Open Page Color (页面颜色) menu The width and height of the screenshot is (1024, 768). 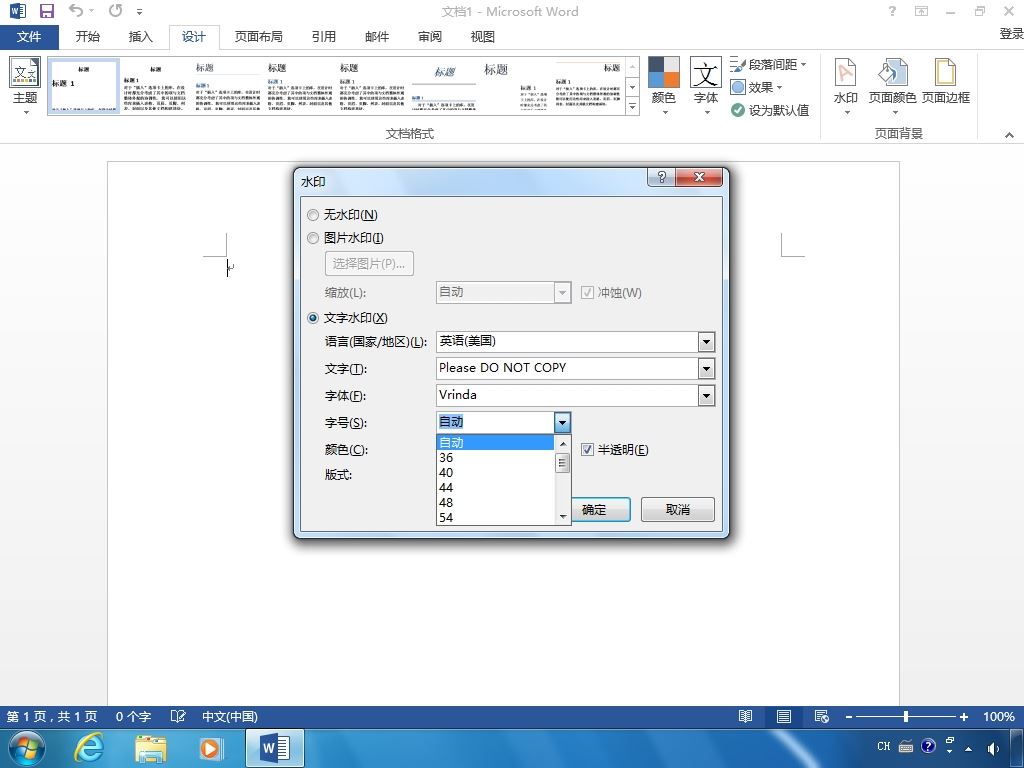(x=893, y=86)
